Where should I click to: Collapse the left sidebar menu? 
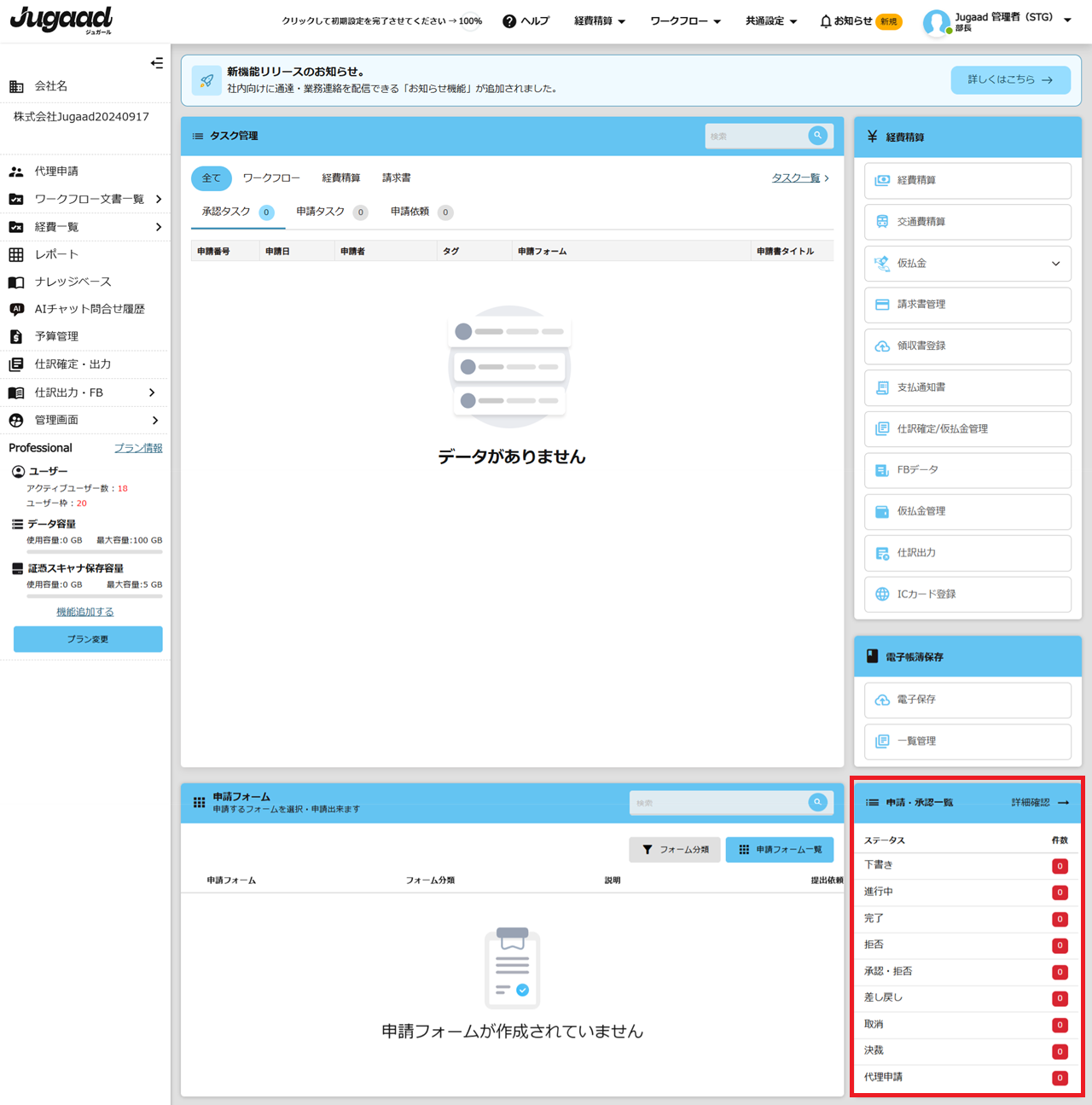click(157, 63)
